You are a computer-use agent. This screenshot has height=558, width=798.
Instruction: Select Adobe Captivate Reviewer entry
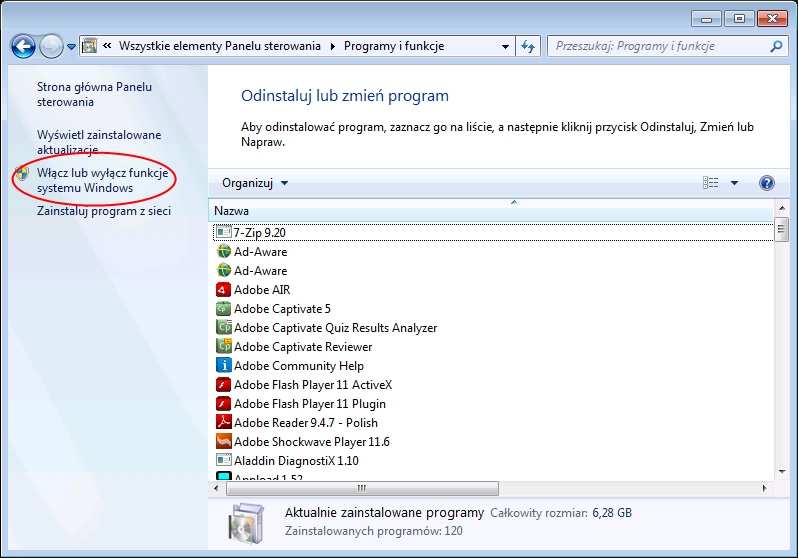[303, 347]
